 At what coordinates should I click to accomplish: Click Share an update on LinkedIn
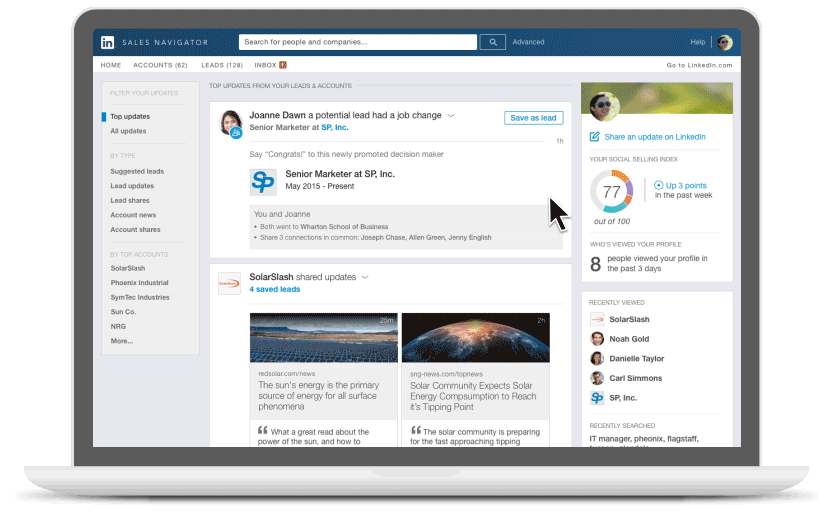click(x=655, y=137)
